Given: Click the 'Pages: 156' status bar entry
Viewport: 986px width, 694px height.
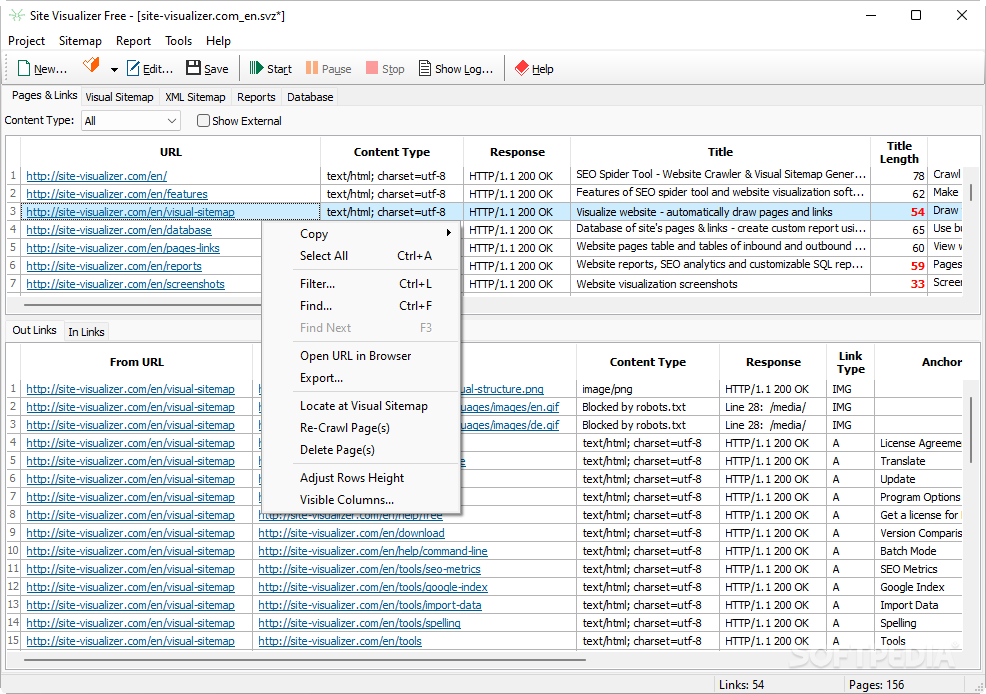Looking at the screenshot, I should click(x=876, y=685).
